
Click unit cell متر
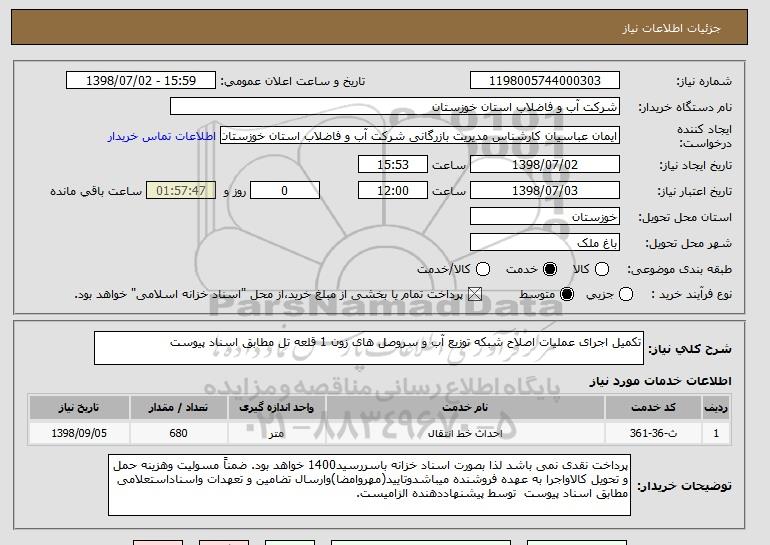tap(276, 433)
